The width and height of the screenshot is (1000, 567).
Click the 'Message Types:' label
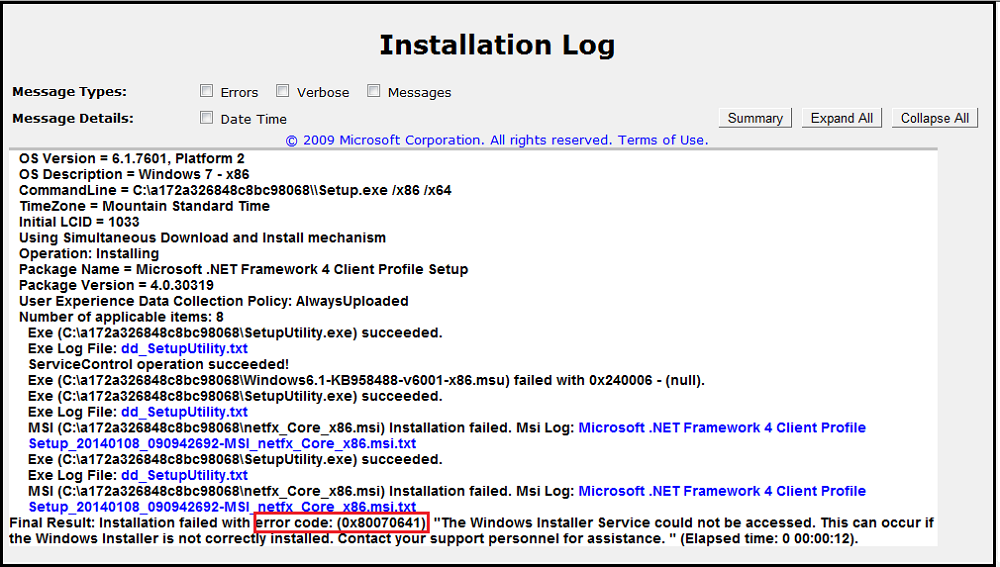click(x=70, y=92)
